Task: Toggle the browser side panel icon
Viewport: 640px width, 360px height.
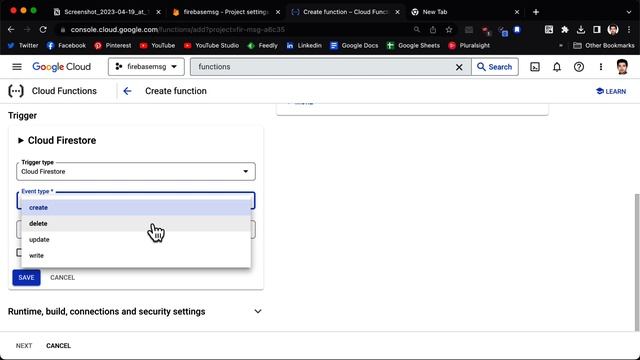Action: [597, 29]
